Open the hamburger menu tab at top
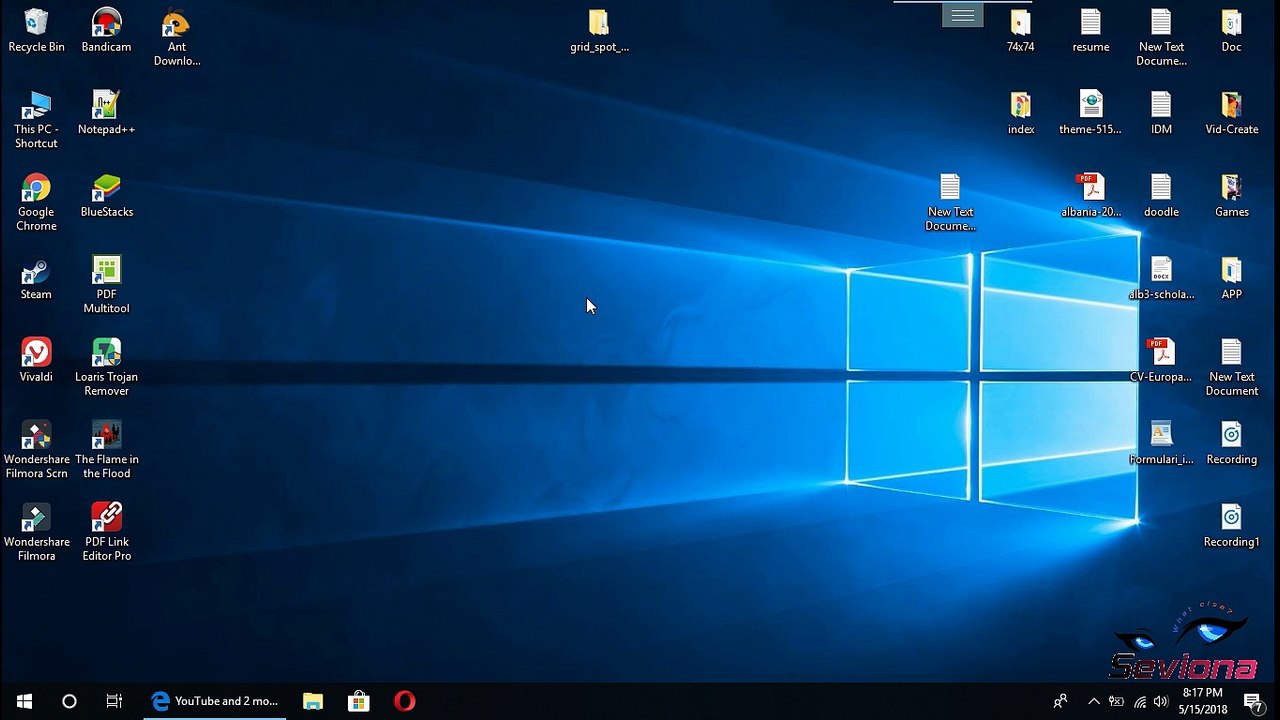The height and width of the screenshot is (720, 1280). 963,14
